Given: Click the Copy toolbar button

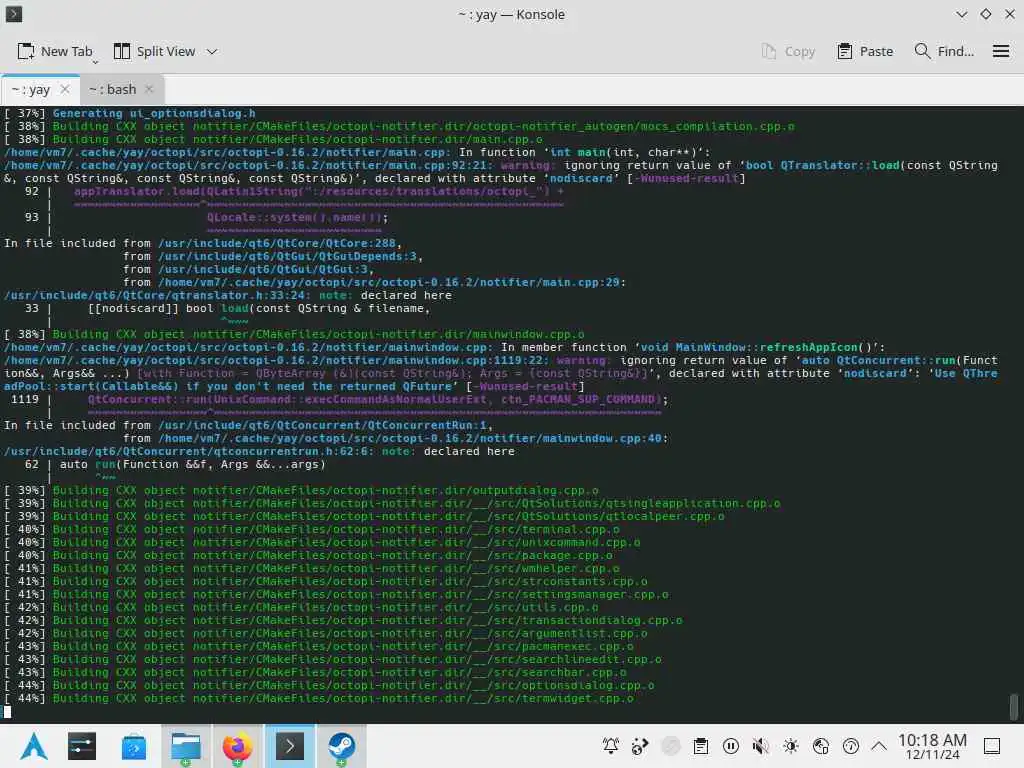Looking at the screenshot, I should [788, 52].
